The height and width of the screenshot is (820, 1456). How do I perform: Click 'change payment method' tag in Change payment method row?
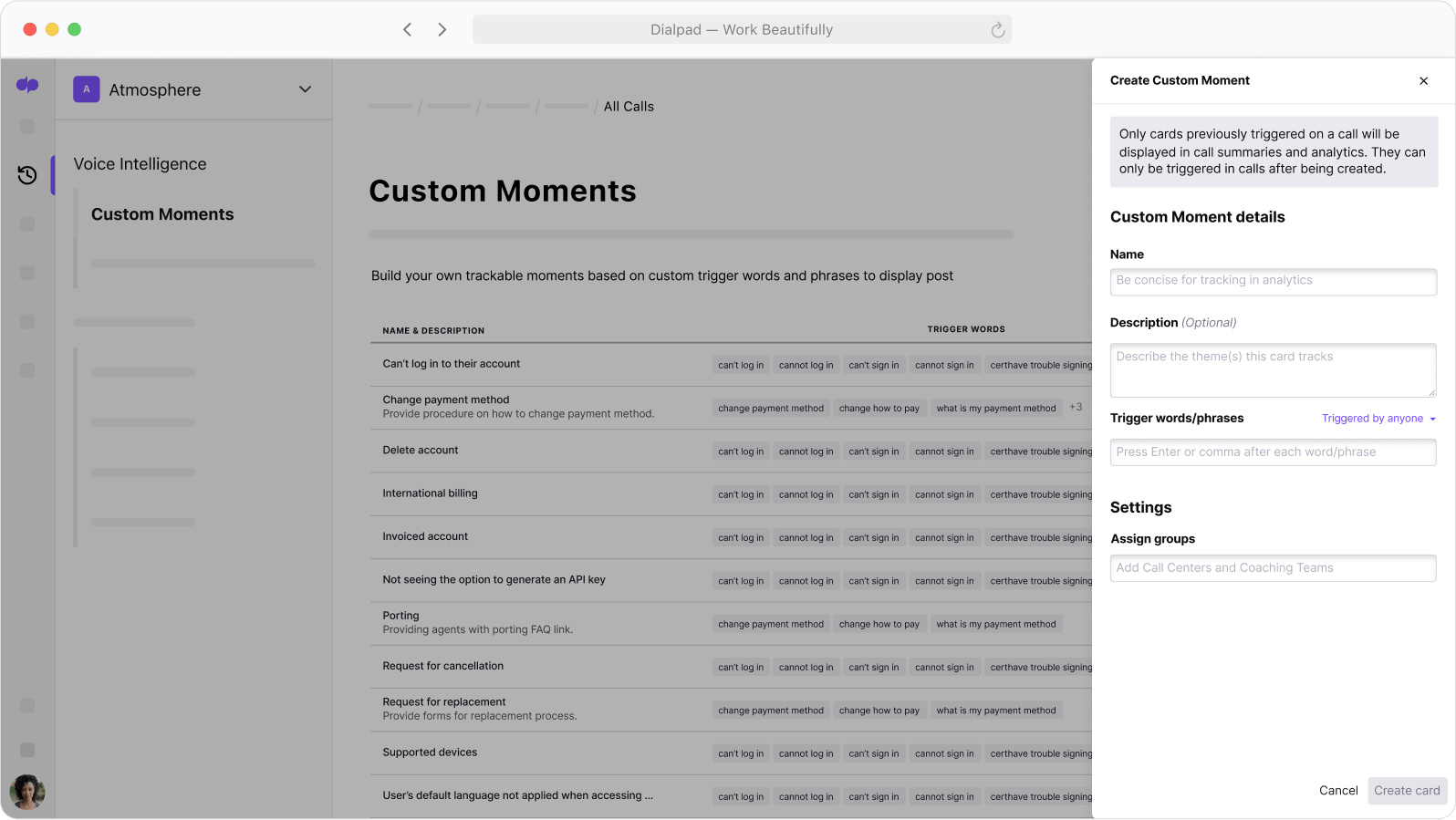(x=771, y=409)
